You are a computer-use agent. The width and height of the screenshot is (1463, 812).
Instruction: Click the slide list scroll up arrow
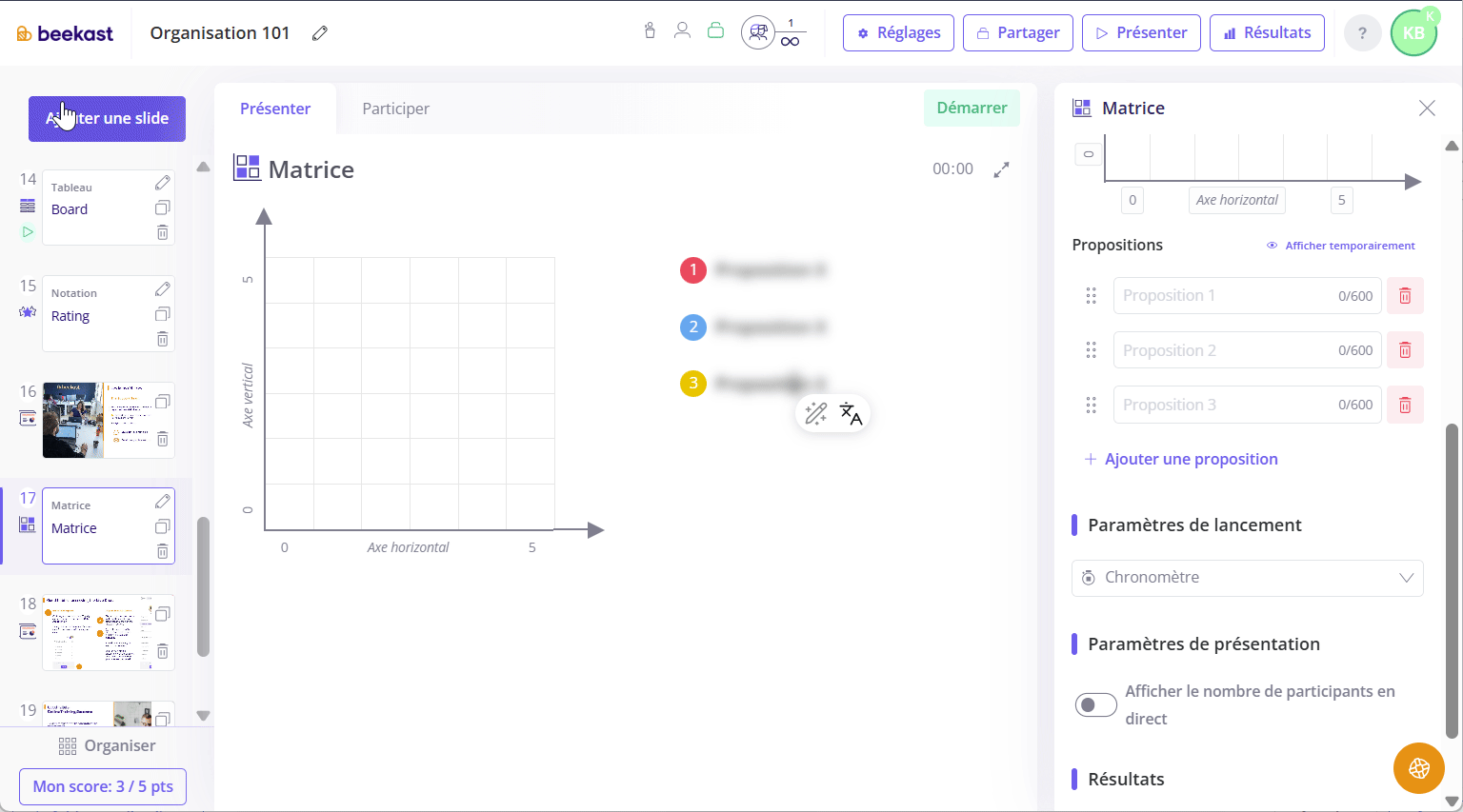pos(203,167)
